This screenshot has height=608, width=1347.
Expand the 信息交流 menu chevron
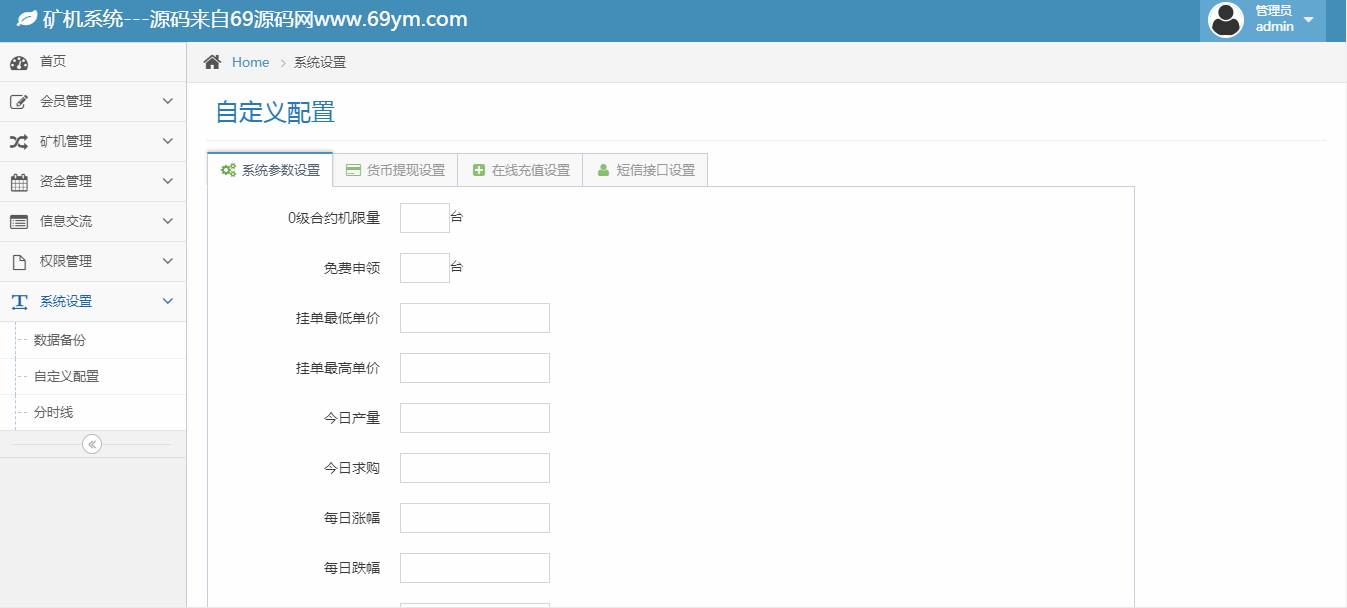pos(167,221)
